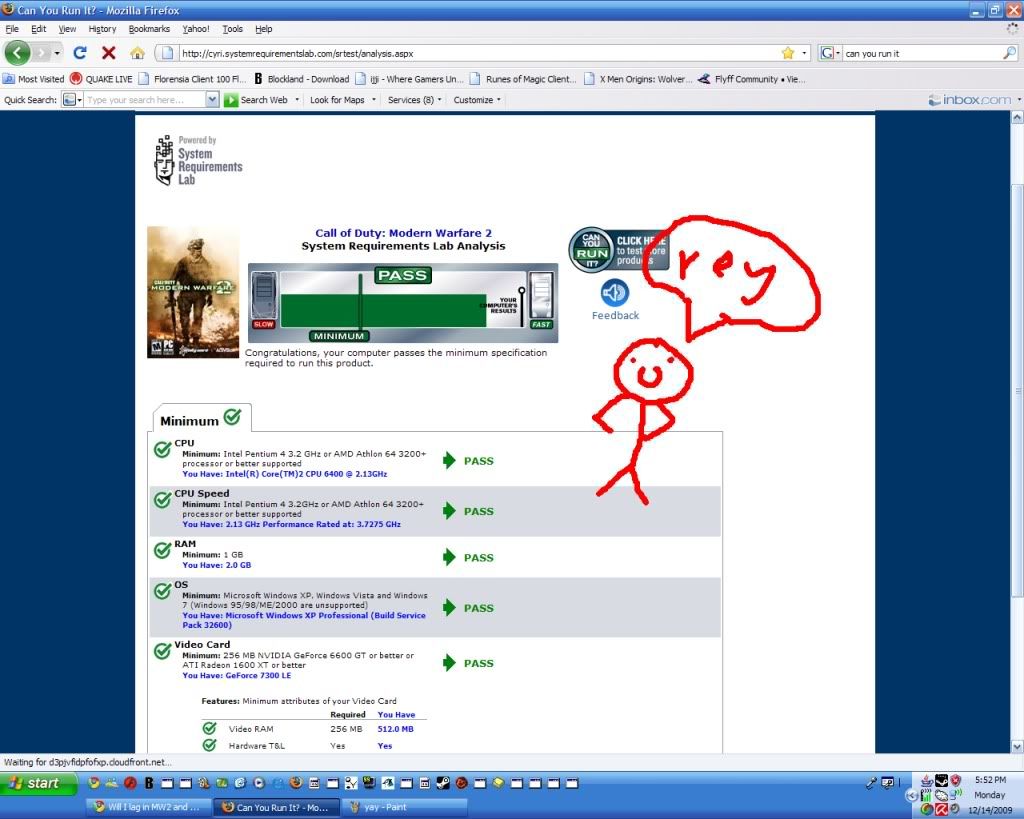Go to the home page icon
Viewport: 1024px width, 819px height.
[137, 53]
